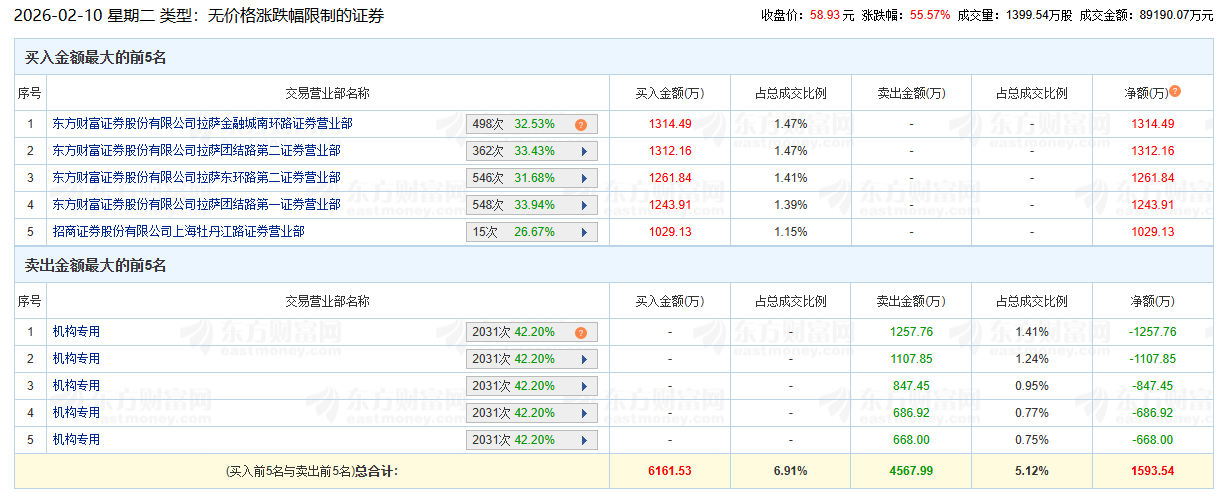Click the 卖出金额(万) header in sell table

910,301
